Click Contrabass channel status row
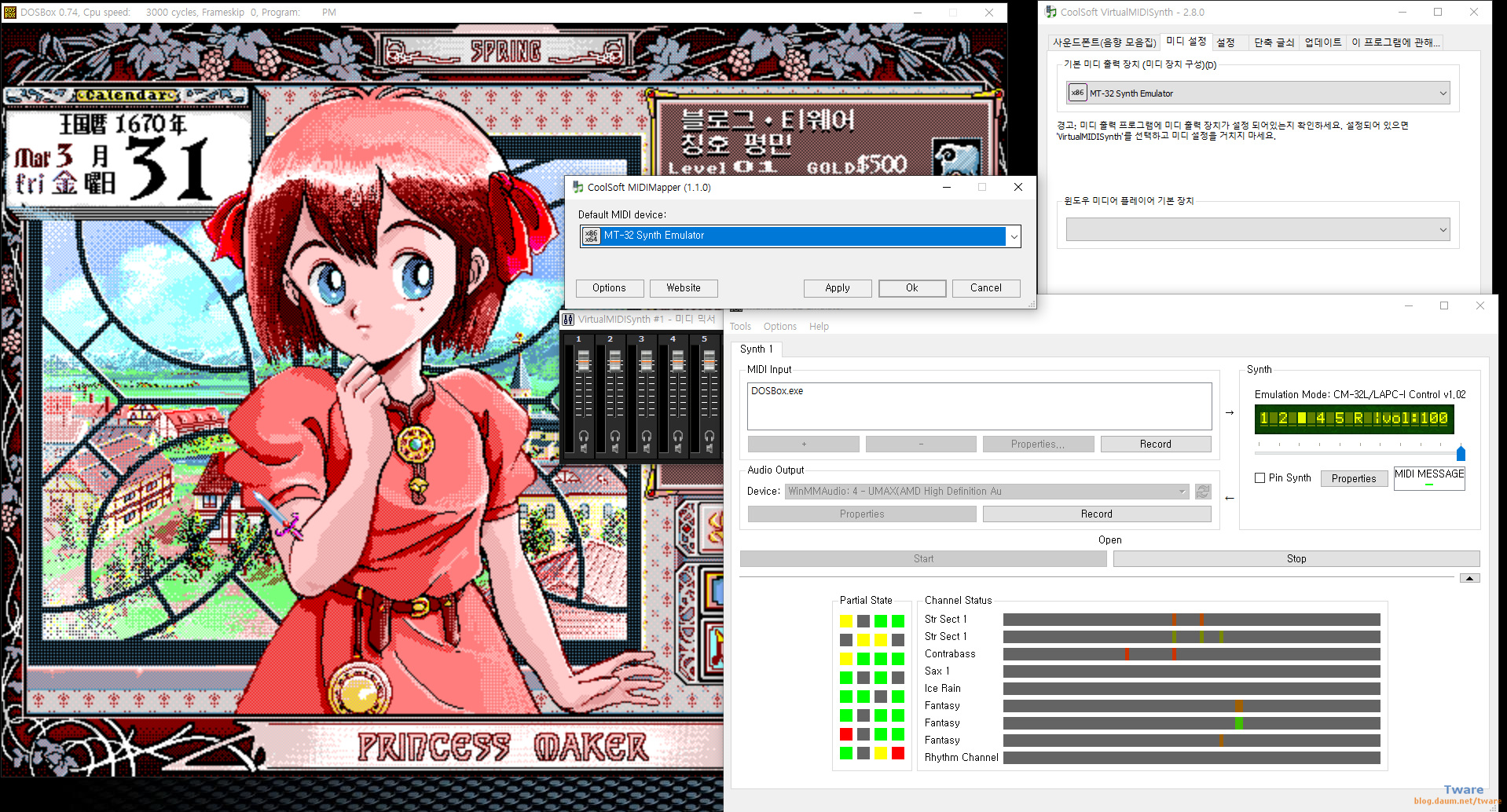The height and width of the screenshot is (812, 1507). (x=1152, y=654)
